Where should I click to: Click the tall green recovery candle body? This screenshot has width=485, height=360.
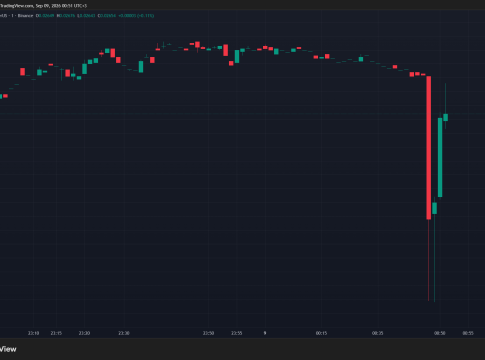(440, 157)
